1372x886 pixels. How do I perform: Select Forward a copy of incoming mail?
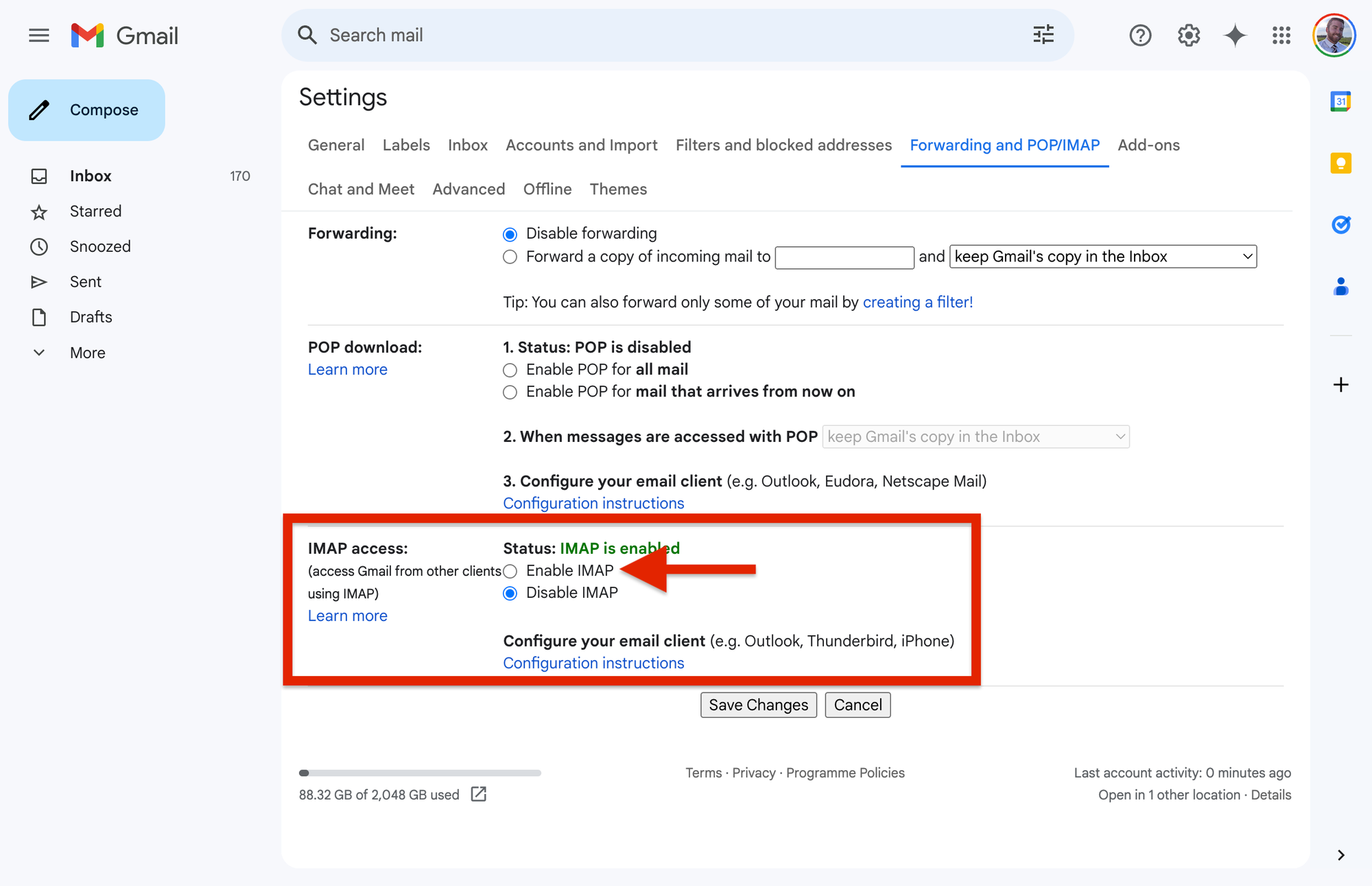(x=510, y=257)
